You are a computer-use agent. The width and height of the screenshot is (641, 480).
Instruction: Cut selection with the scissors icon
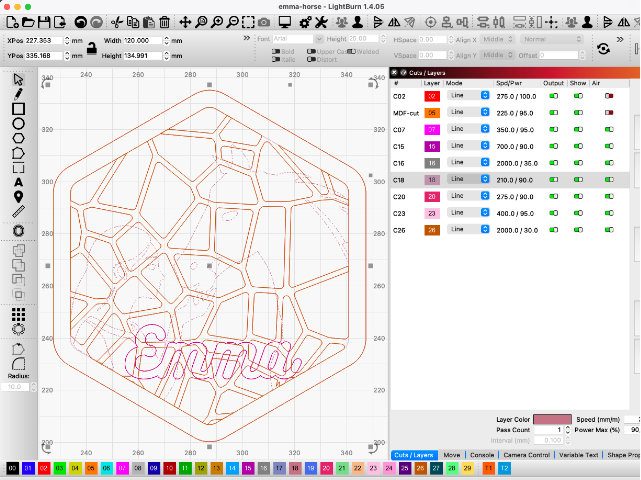(117, 22)
